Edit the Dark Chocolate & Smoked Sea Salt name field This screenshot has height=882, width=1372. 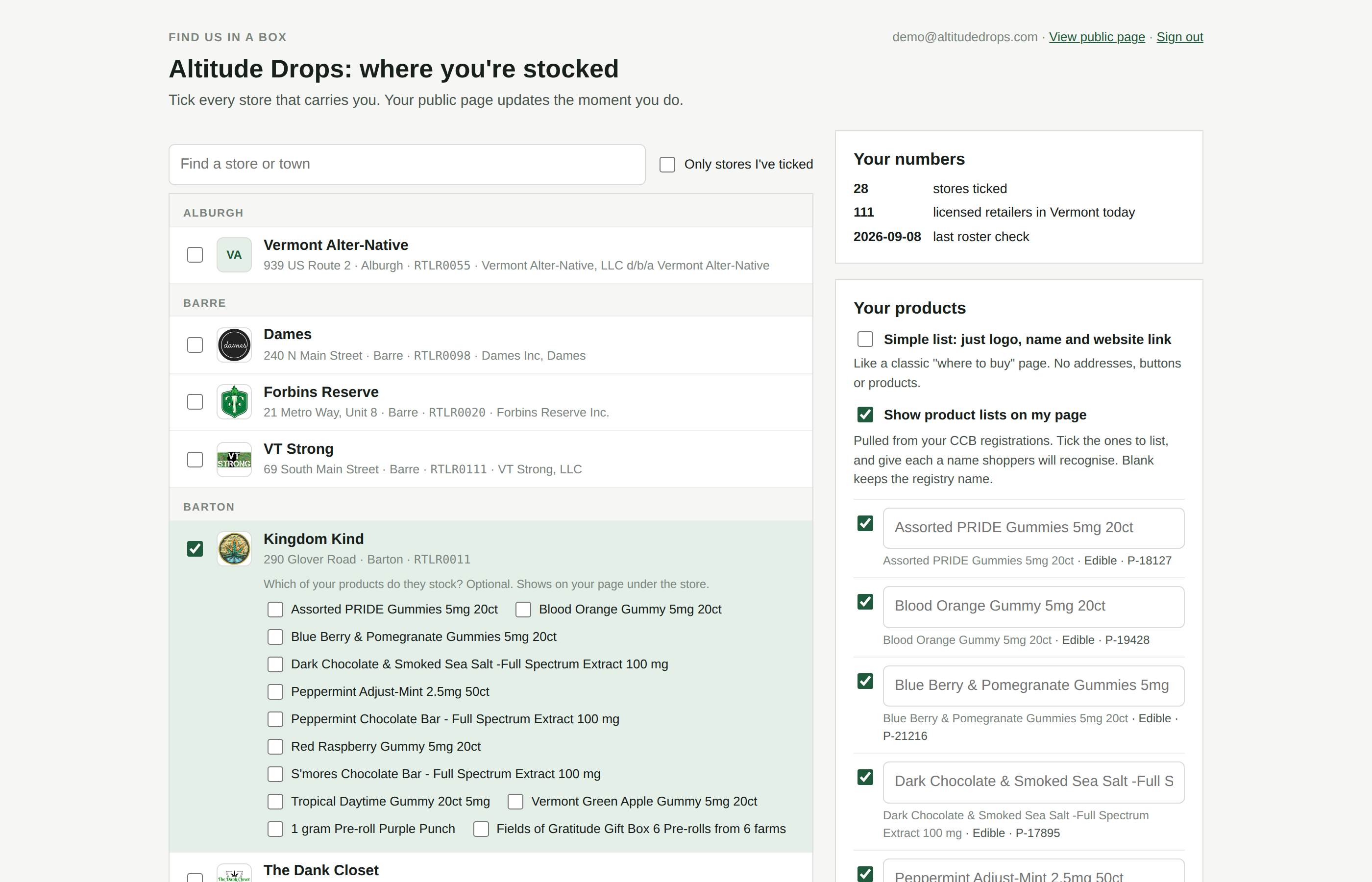[1033, 782]
